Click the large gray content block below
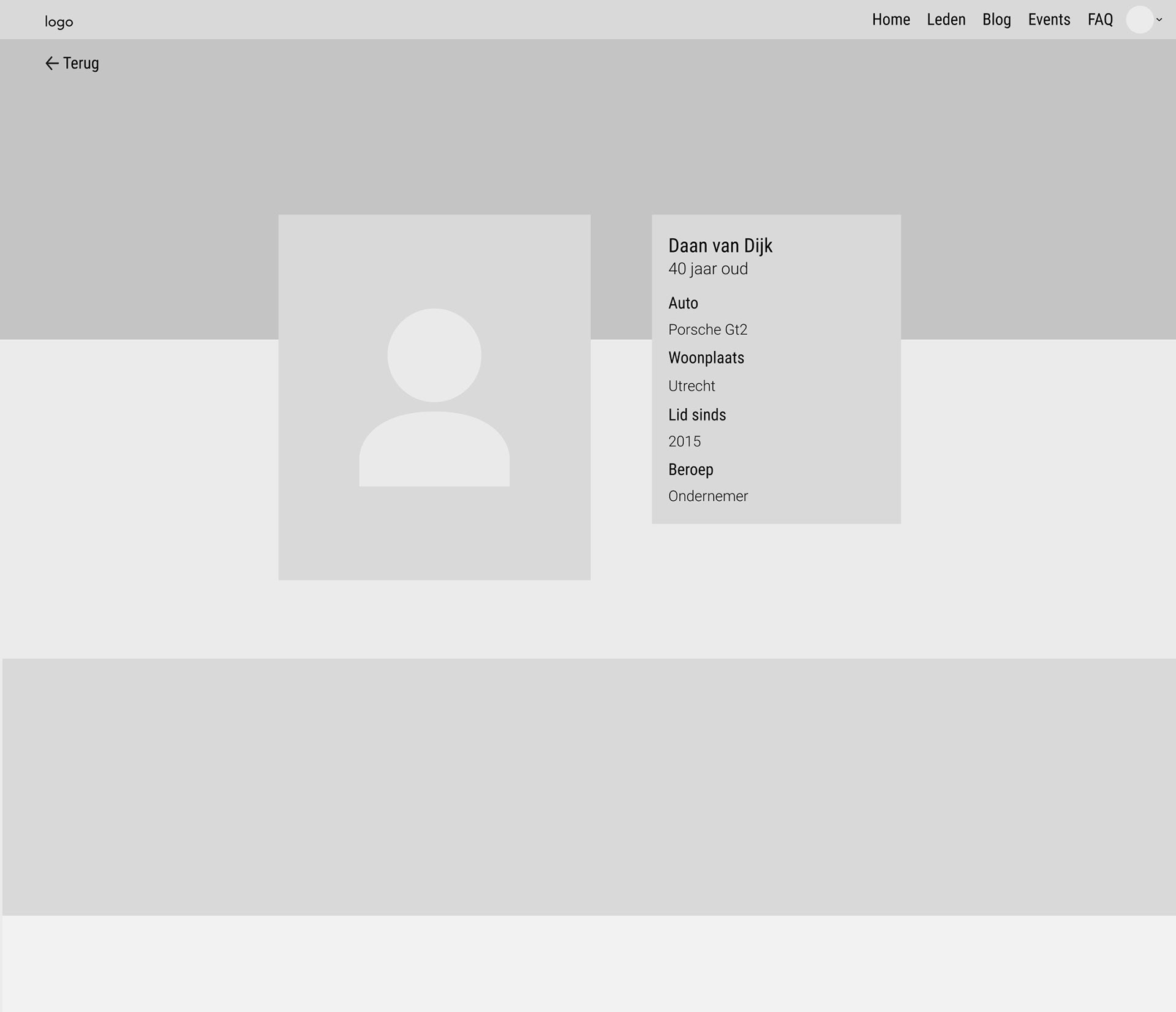 click(x=588, y=787)
